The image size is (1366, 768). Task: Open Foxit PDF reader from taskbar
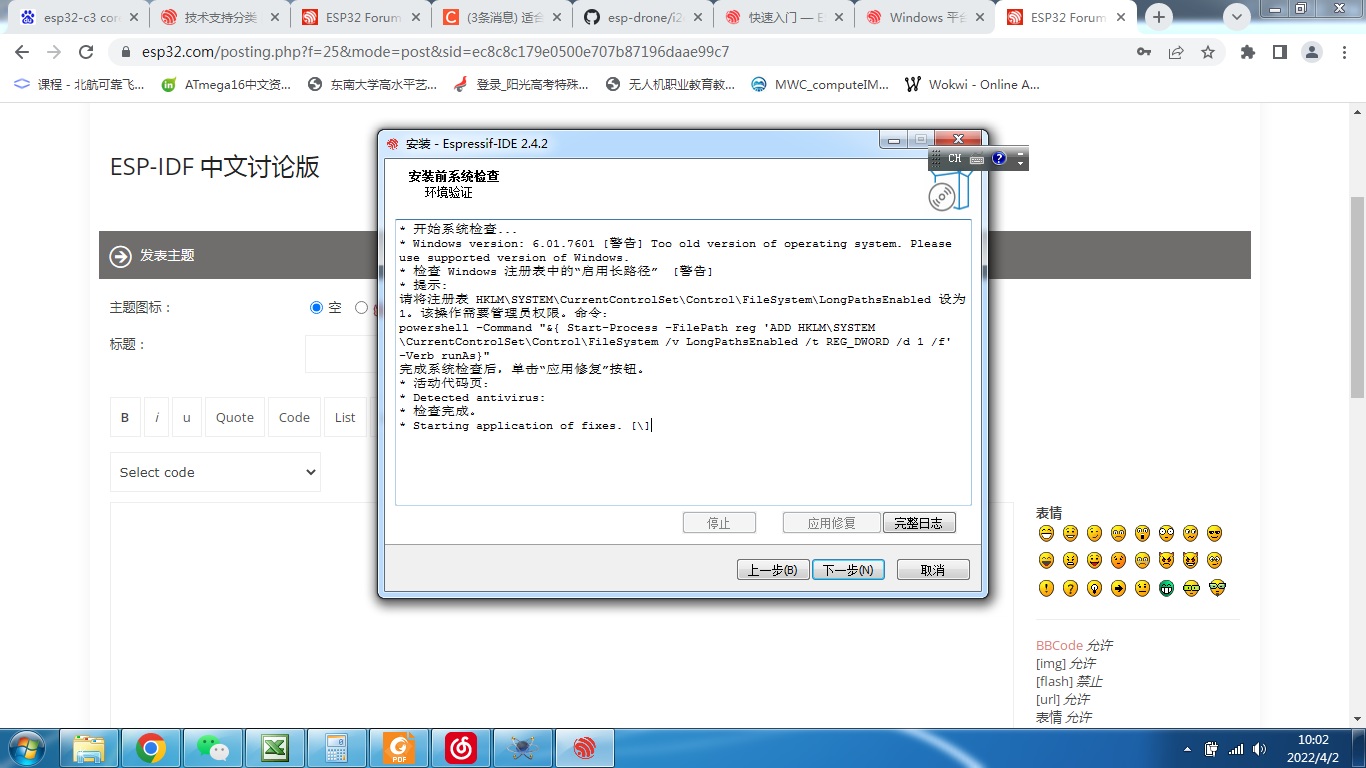(x=399, y=748)
